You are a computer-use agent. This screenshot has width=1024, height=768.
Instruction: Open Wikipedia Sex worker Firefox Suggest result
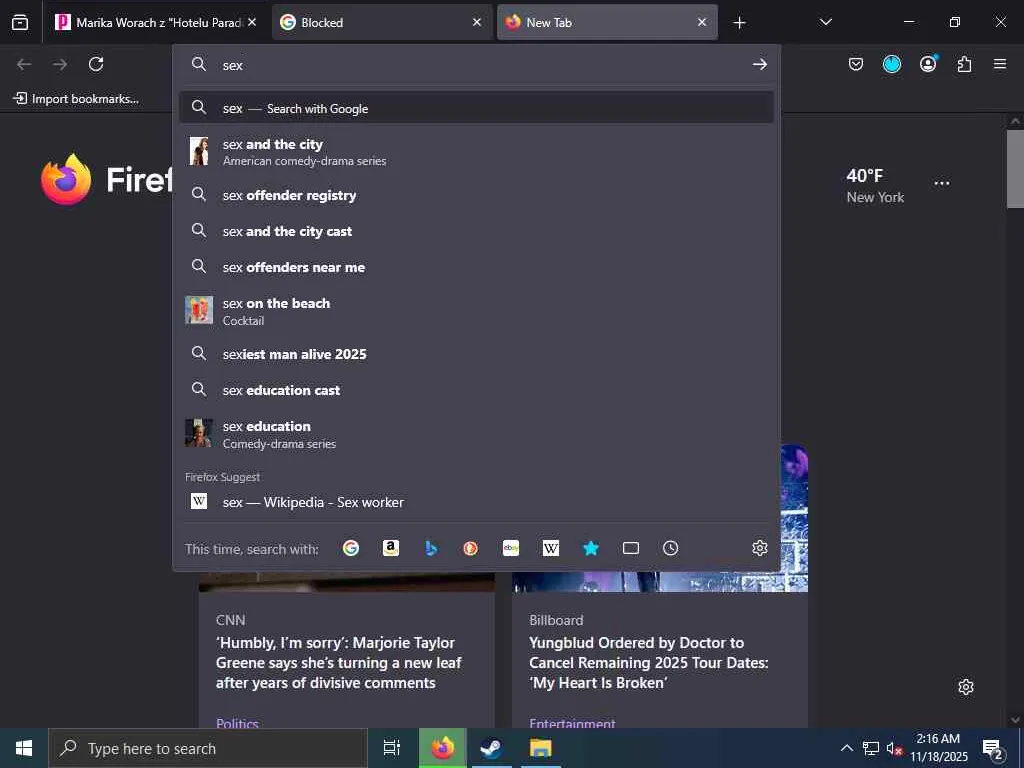[x=476, y=502]
